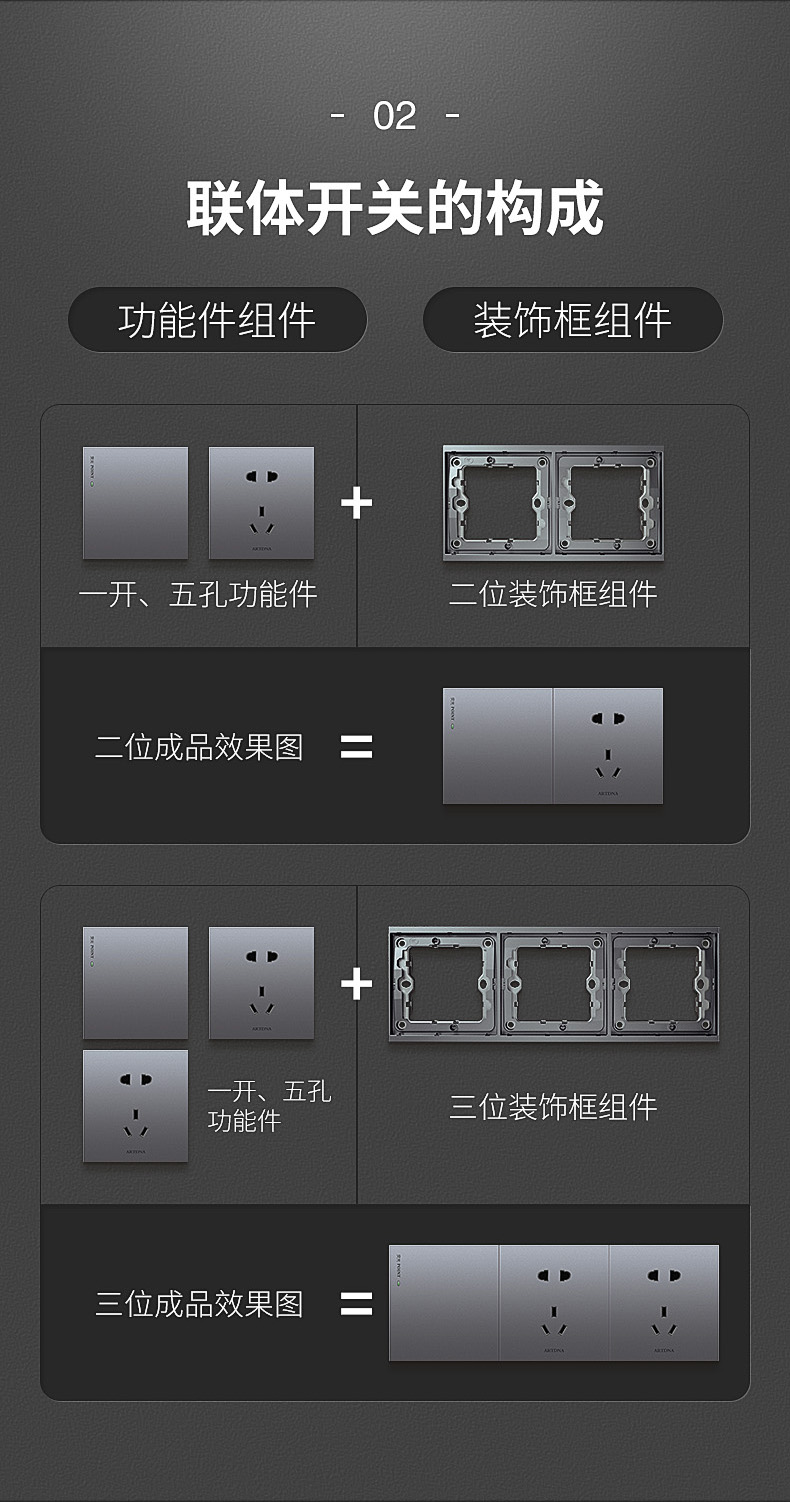Click the plus sign beside three-gang frame
This screenshot has height=1502, width=790.
pos(356,984)
